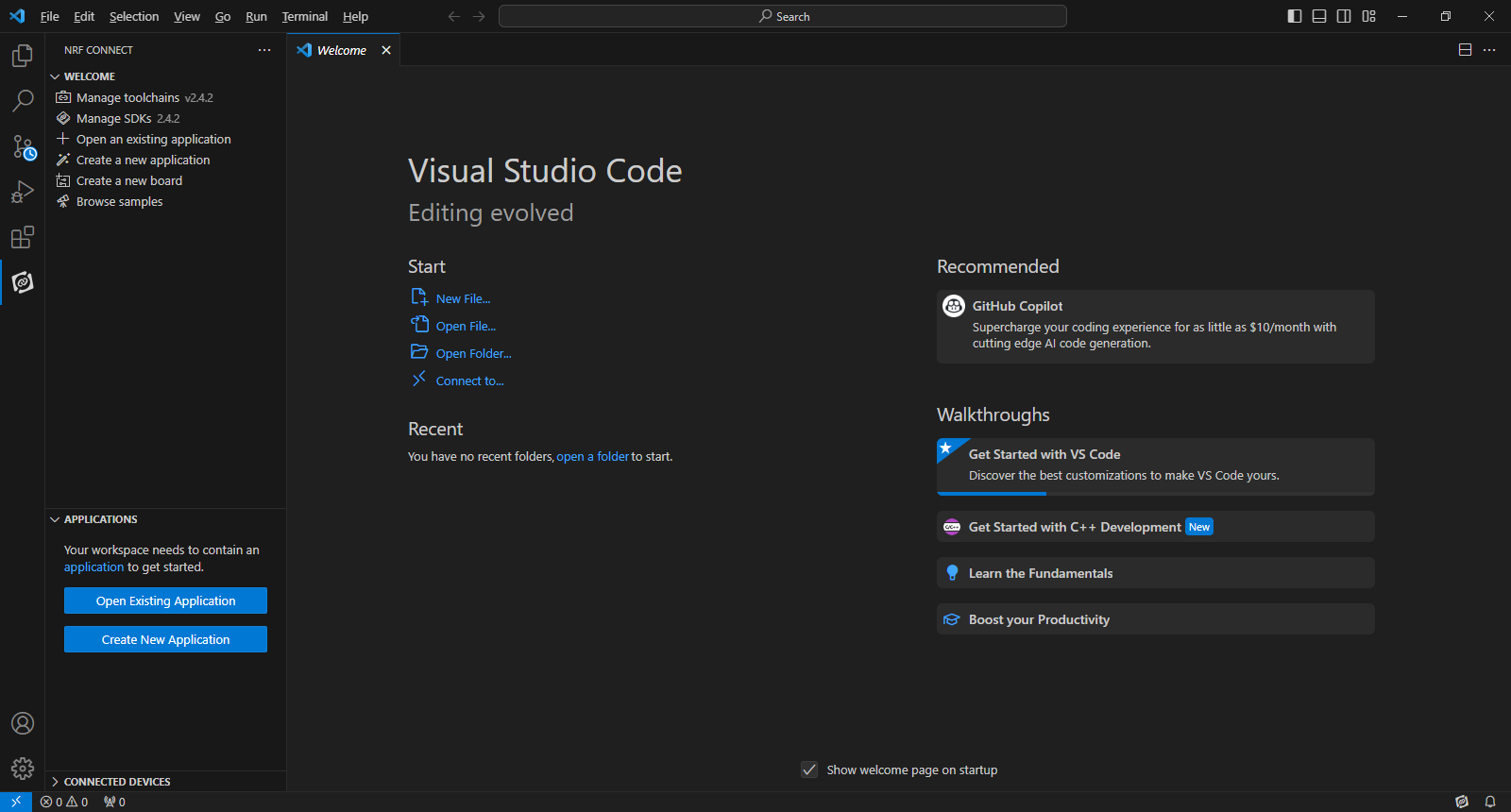Uncheck Show welcome page on startup
This screenshot has height=812, width=1511.
click(809, 770)
